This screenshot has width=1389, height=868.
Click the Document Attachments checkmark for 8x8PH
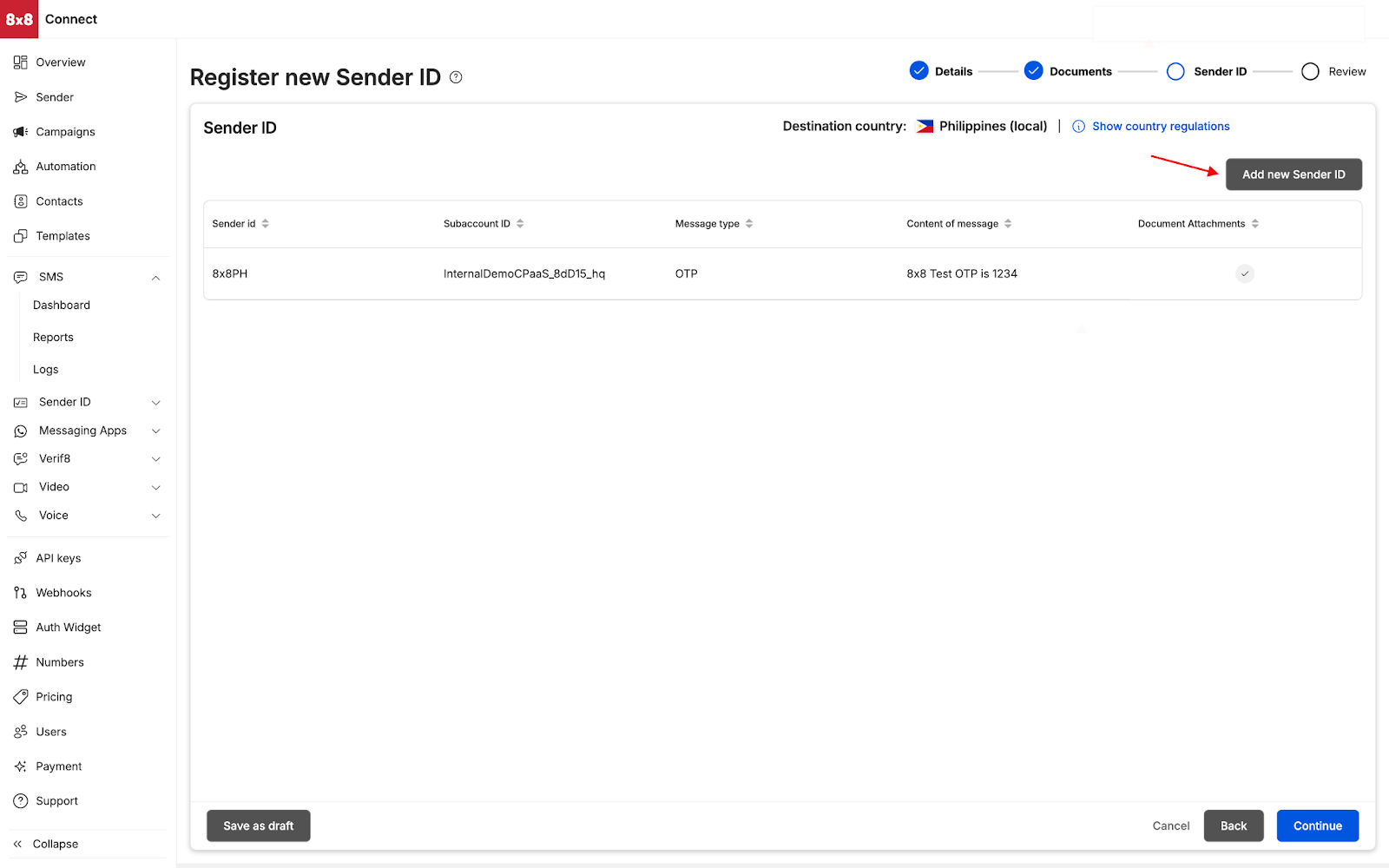1245,273
